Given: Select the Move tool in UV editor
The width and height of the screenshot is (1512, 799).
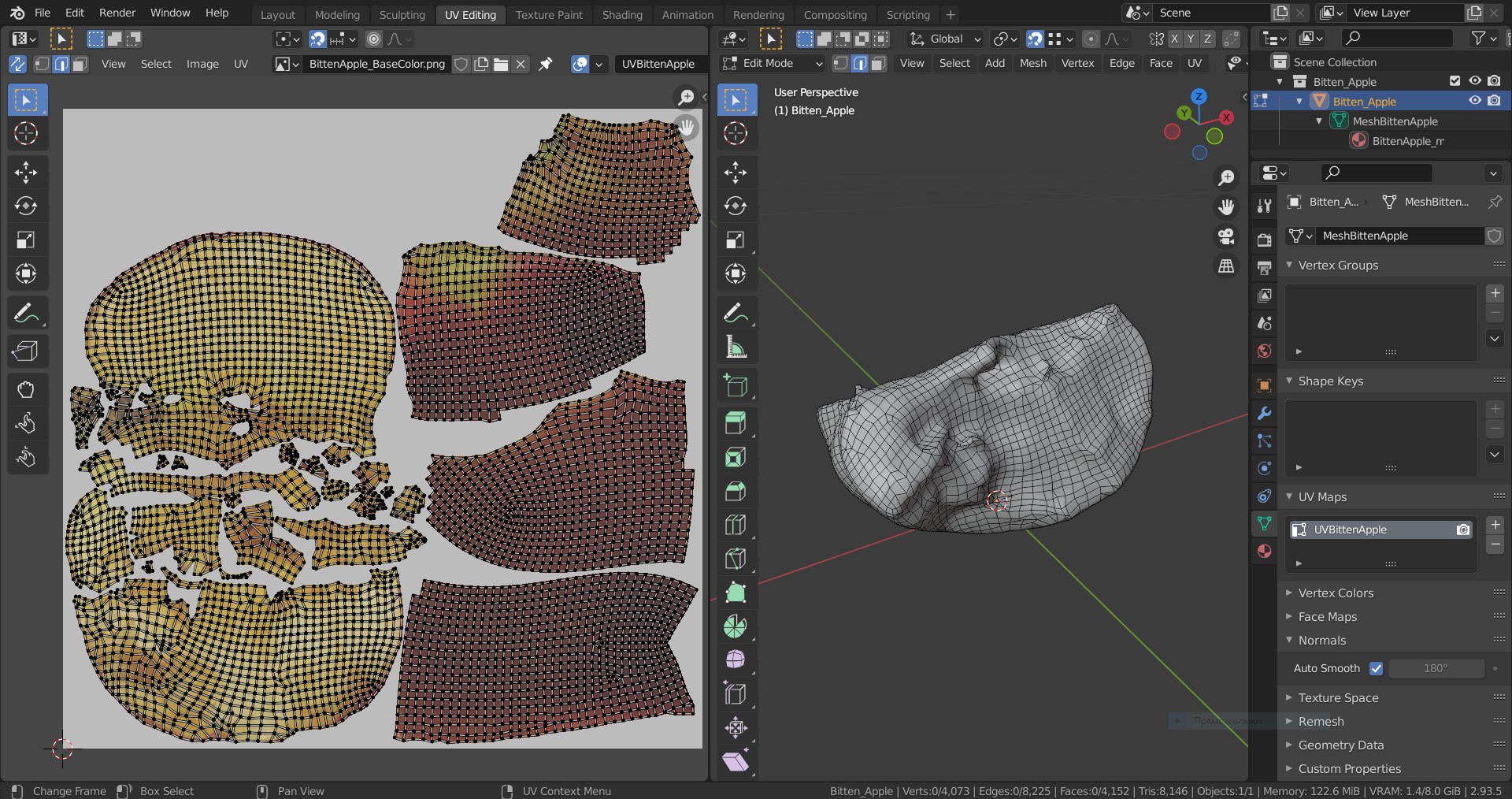Looking at the screenshot, I should tap(26, 173).
